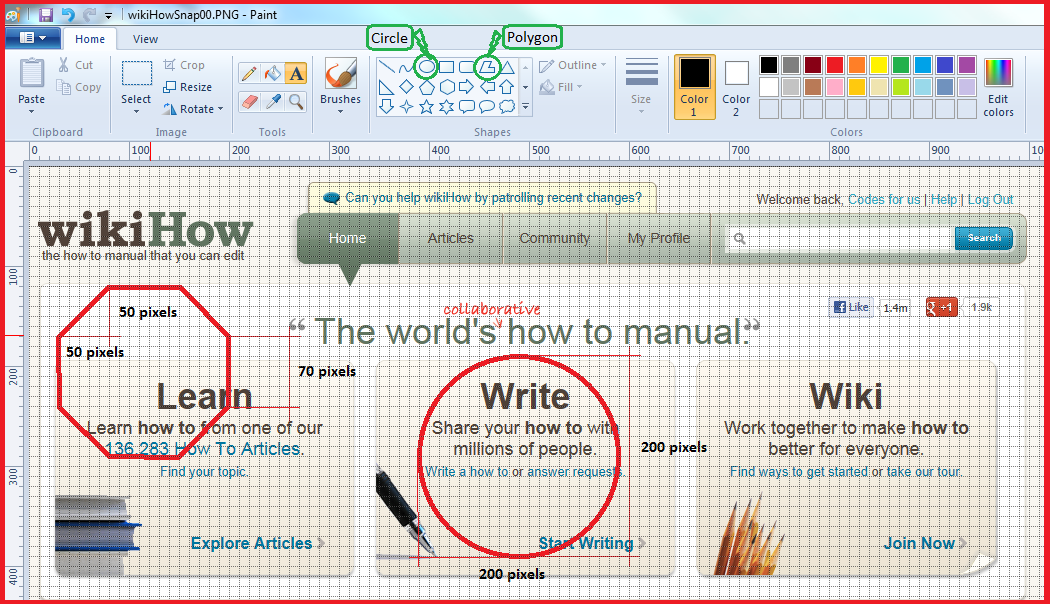
Task: Select the Color picker eyedropper tool
Action: point(272,102)
